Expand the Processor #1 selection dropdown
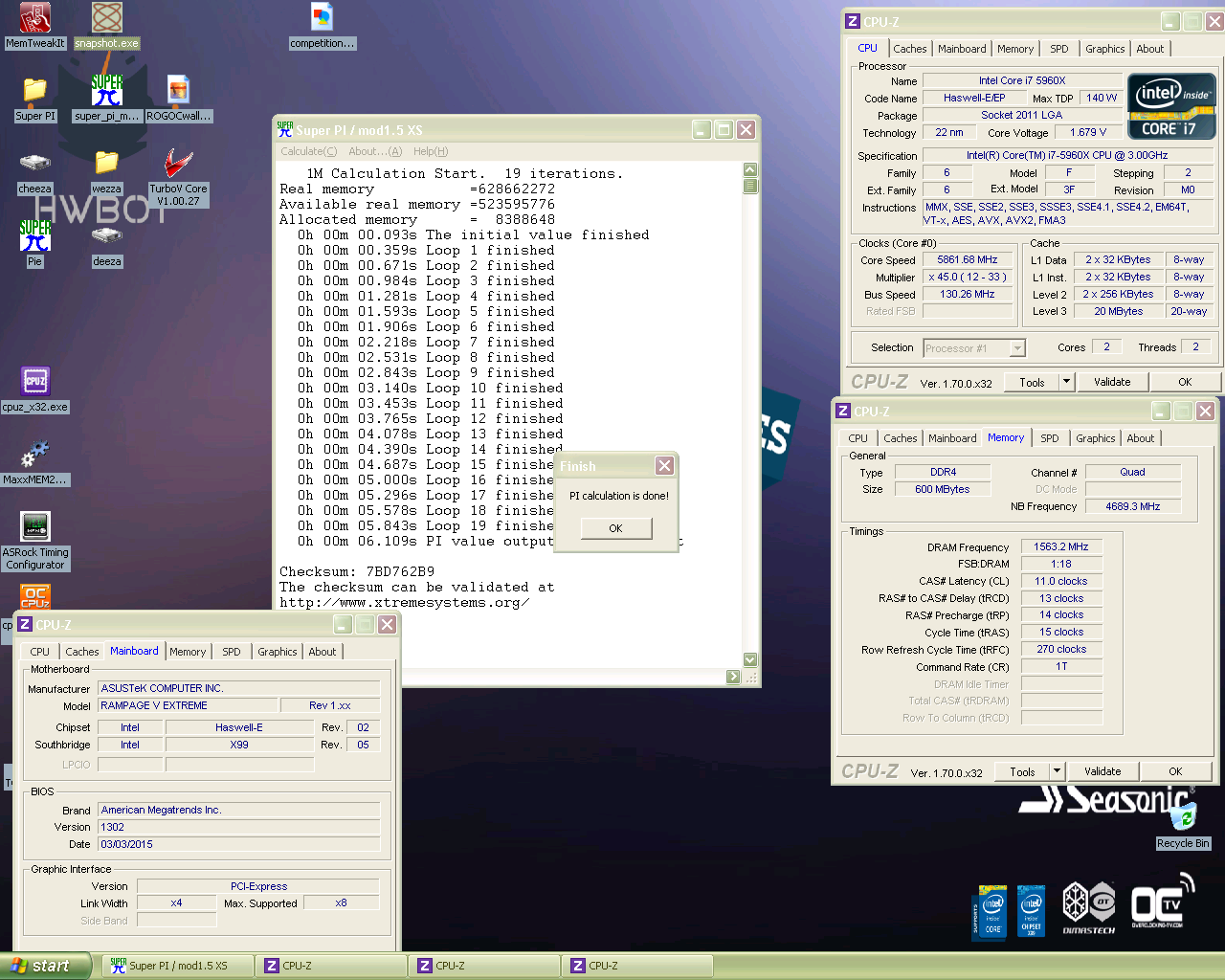The width and height of the screenshot is (1225, 980). 1017,348
